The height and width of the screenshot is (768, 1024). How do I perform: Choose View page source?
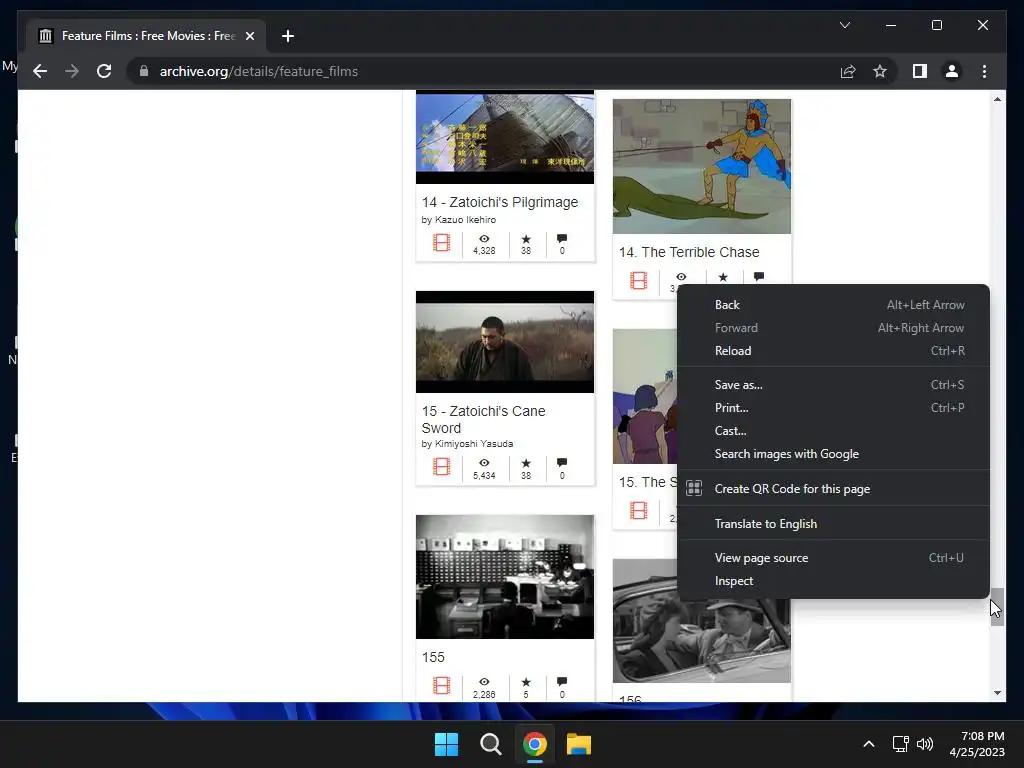point(833,558)
